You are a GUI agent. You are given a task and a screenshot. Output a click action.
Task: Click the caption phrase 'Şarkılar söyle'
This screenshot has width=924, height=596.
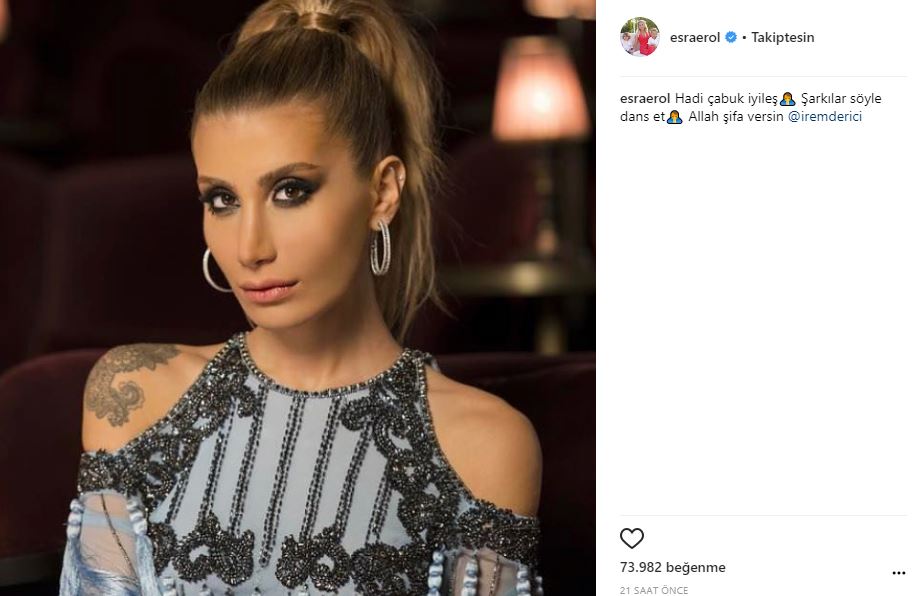point(841,98)
